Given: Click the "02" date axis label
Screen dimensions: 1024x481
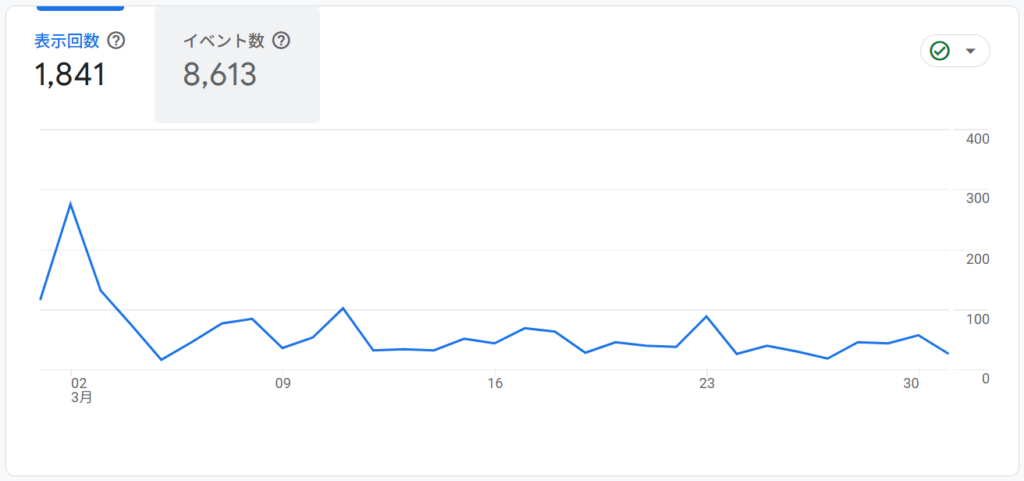Looking at the screenshot, I should point(79,382).
